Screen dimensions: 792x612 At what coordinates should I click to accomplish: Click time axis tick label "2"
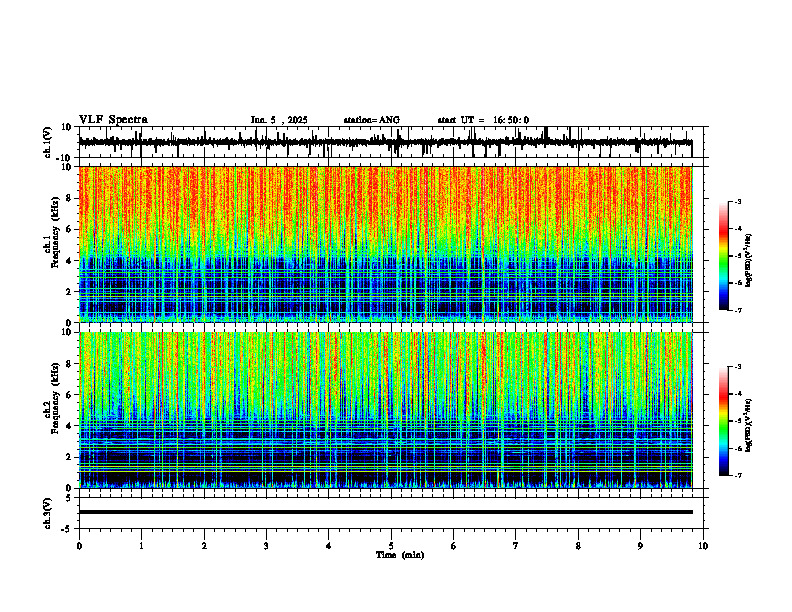[x=204, y=546]
